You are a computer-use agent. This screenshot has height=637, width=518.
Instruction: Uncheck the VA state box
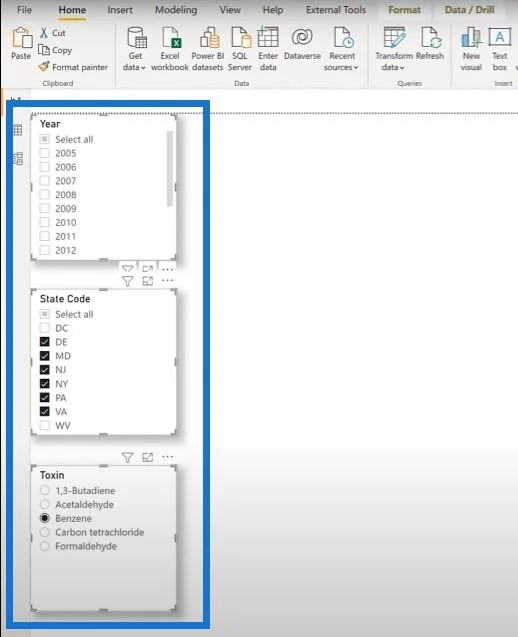coord(45,412)
